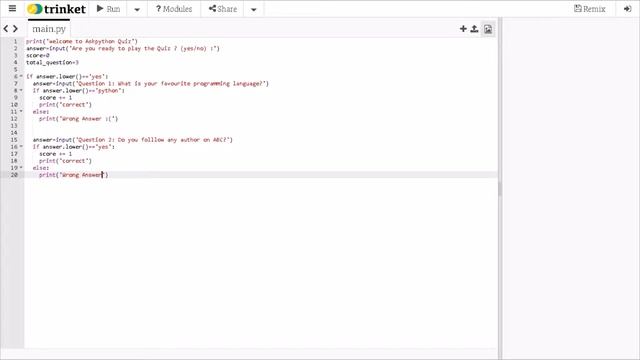Open the hamburger menu
The height and width of the screenshot is (360, 640).
12,9
